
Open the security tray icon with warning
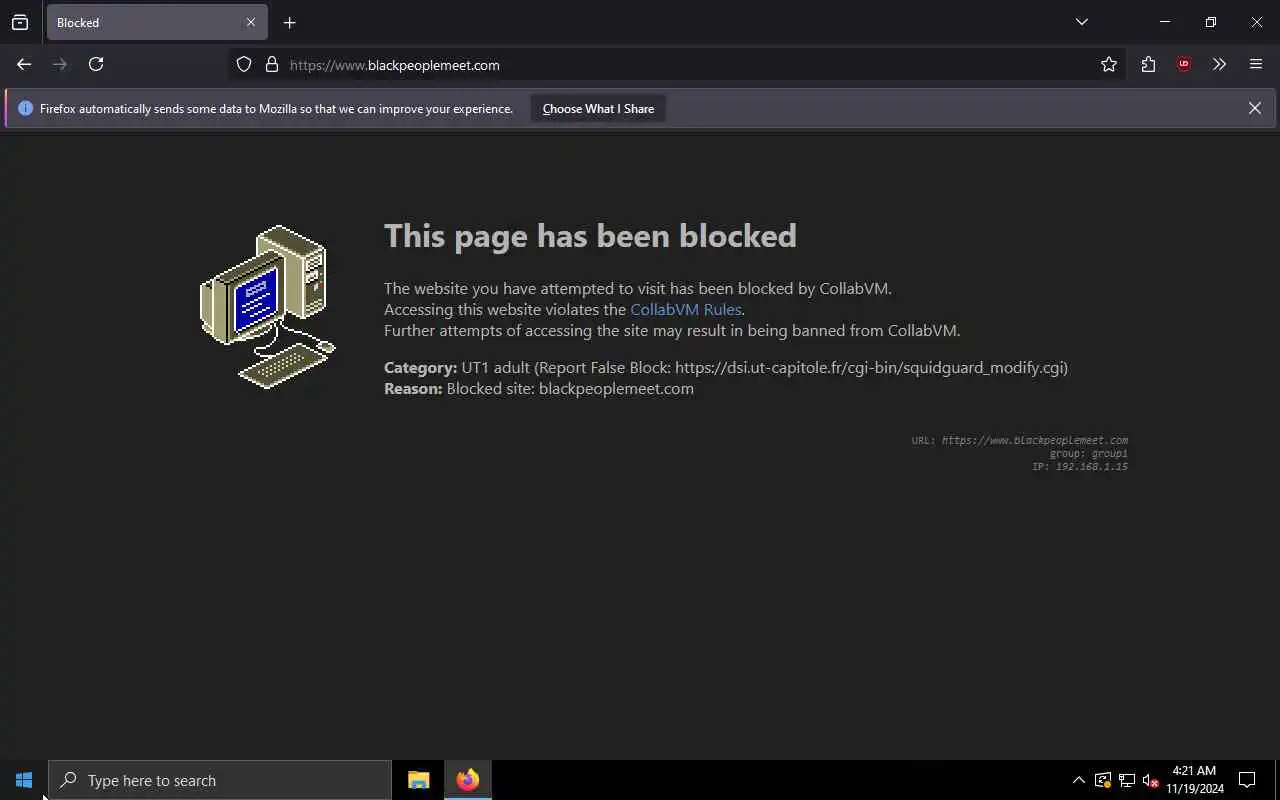(1103, 780)
